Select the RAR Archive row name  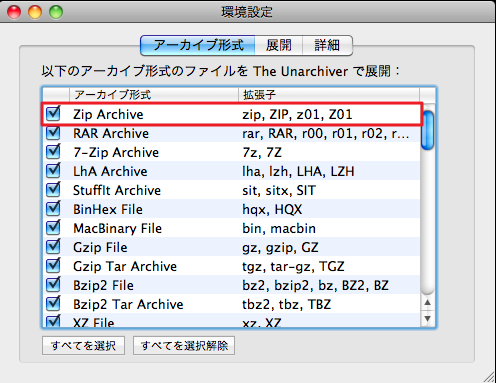(111, 133)
